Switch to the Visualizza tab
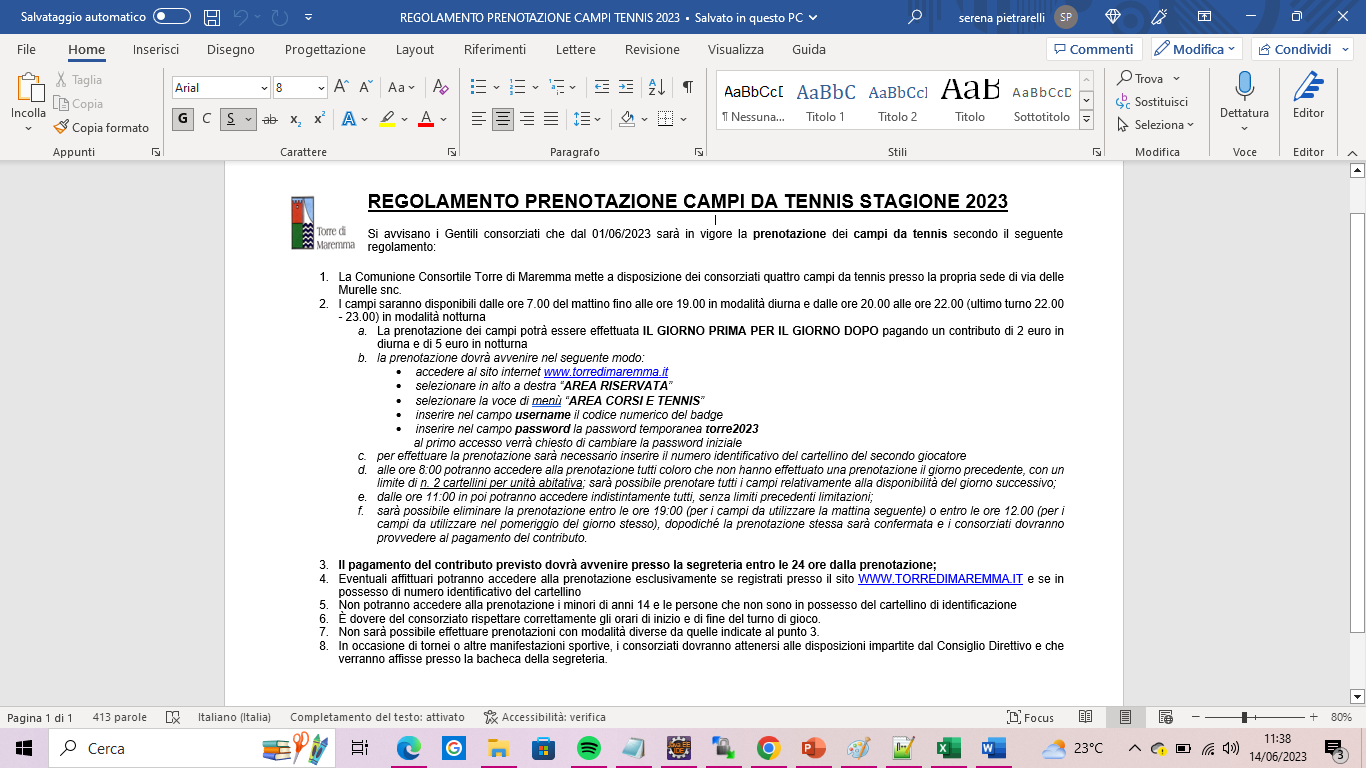The image size is (1366, 768). [735, 49]
